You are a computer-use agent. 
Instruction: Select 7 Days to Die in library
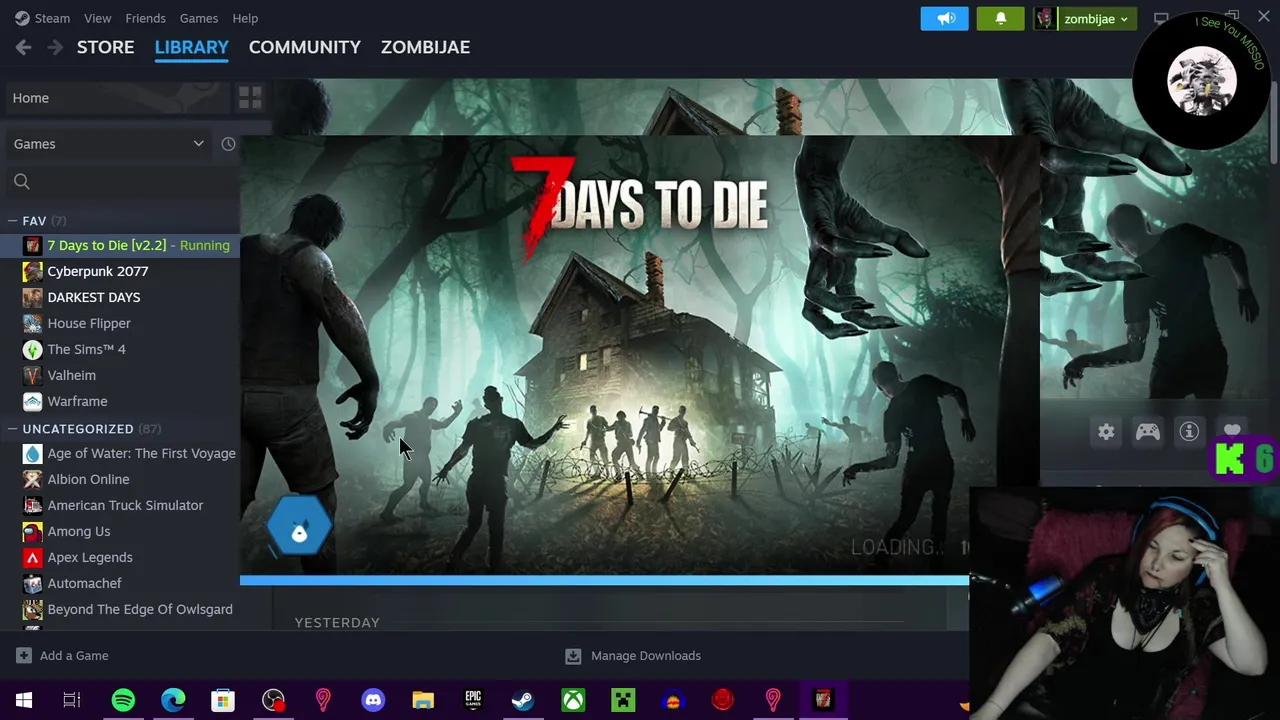tap(120, 245)
